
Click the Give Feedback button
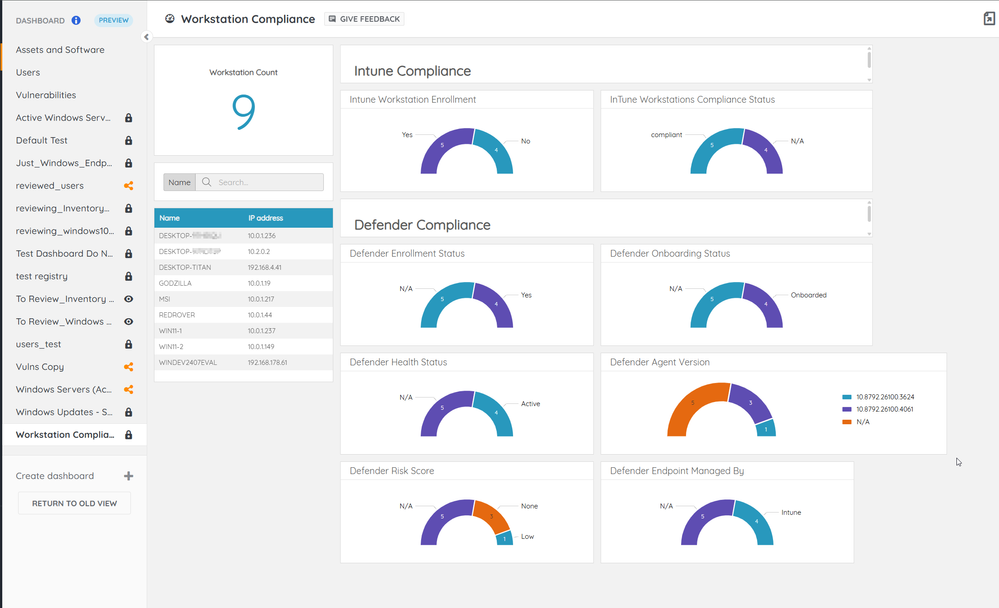364,19
